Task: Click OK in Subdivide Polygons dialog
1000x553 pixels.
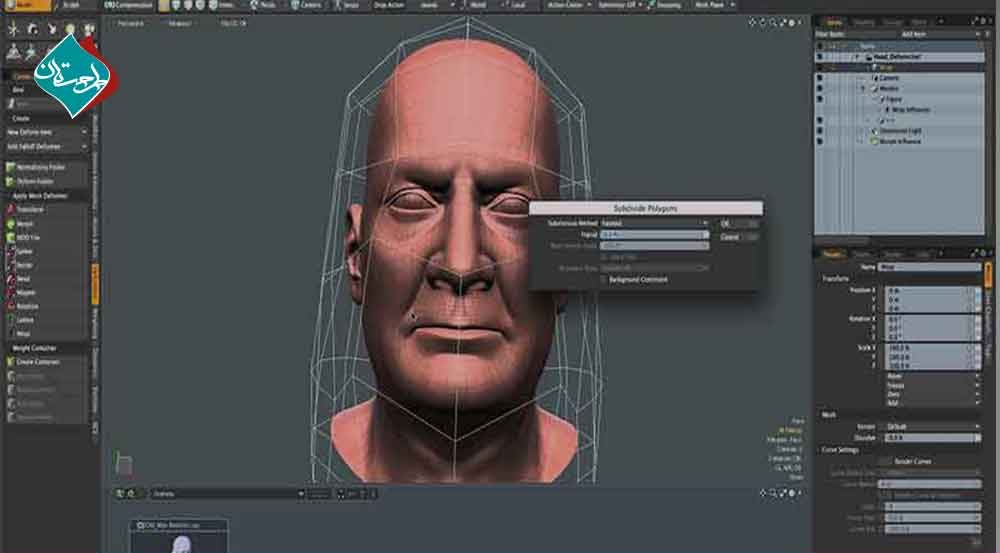Action: (x=739, y=224)
